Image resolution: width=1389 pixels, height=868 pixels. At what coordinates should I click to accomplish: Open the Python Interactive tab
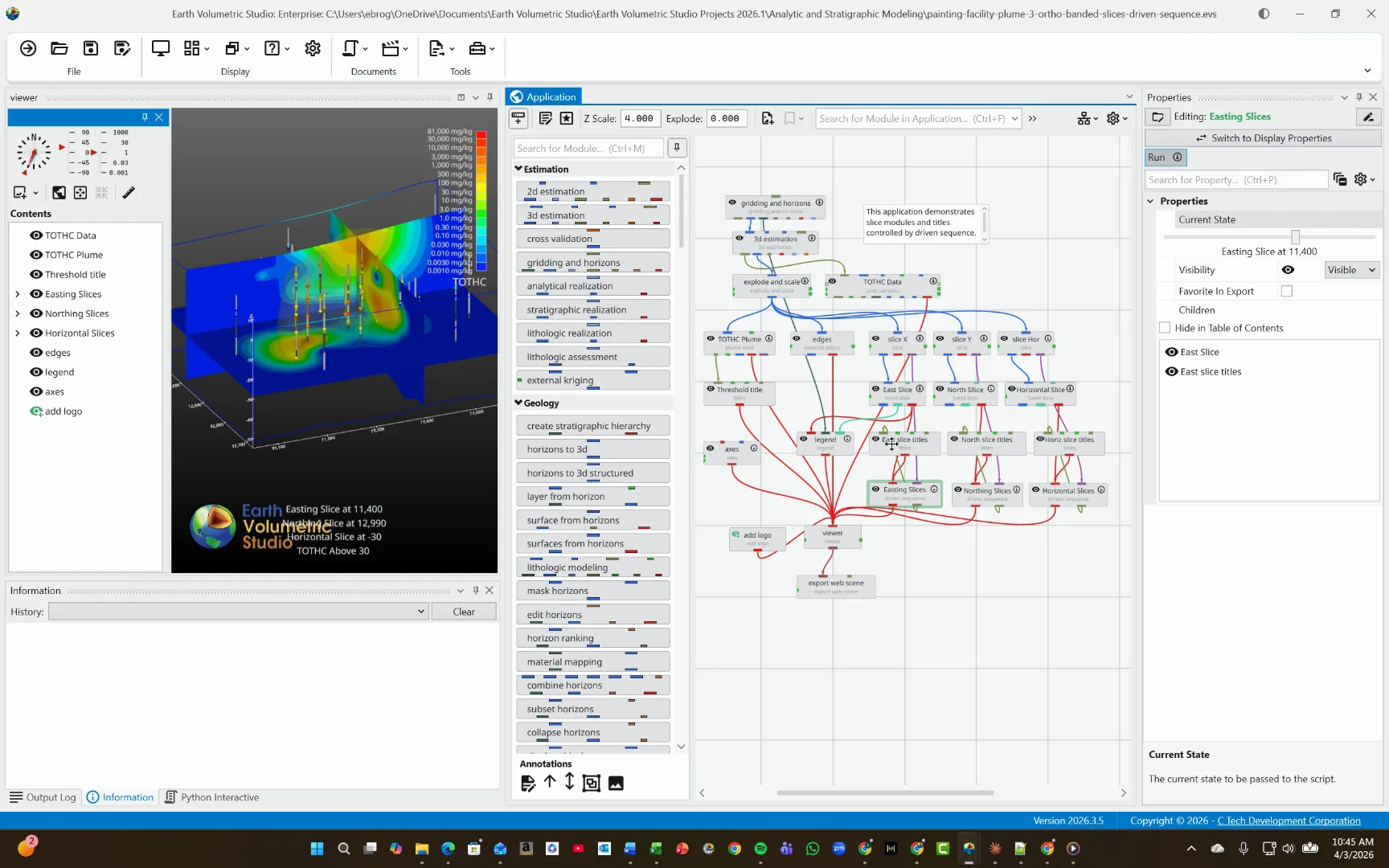coord(212,797)
